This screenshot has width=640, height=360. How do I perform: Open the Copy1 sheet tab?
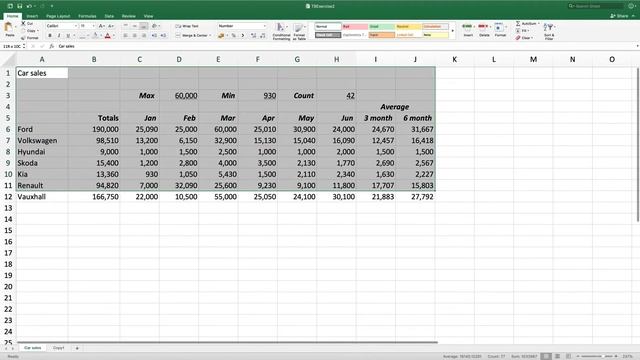pyautogui.click(x=58, y=348)
